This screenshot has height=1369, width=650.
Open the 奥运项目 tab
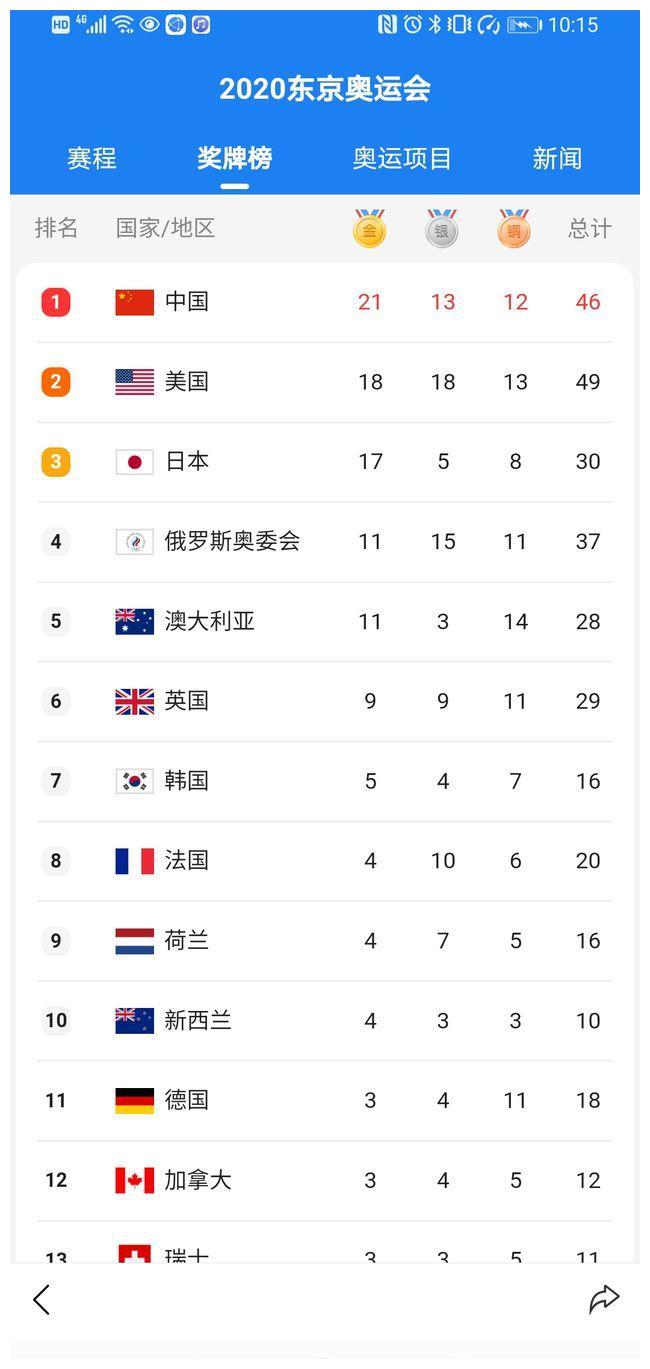pyautogui.click(x=402, y=158)
